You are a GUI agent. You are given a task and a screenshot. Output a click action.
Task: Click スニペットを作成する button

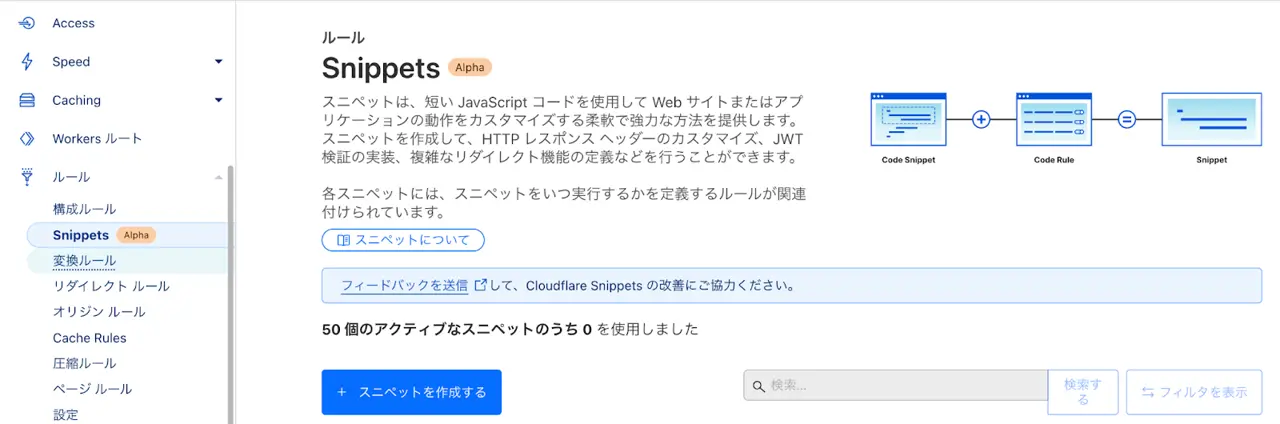coord(411,392)
